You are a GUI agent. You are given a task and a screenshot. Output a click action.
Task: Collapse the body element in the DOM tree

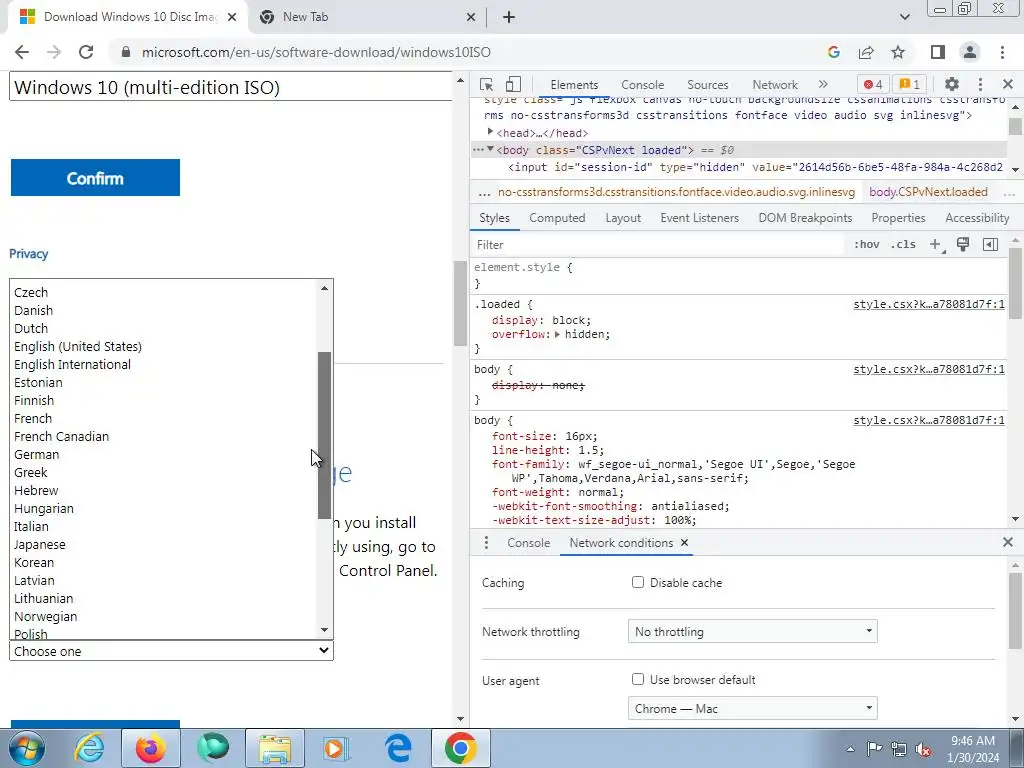490,150
